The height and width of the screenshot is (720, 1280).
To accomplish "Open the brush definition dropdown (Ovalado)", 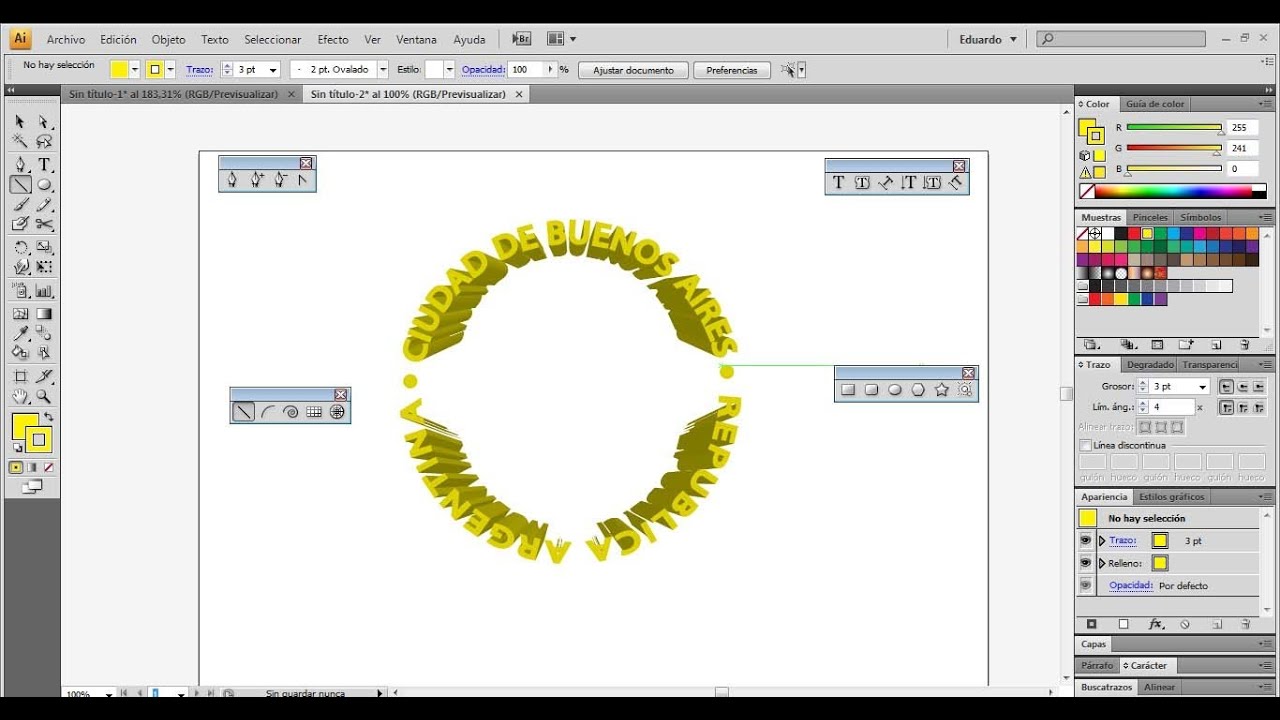I will (x=383, y=70).
